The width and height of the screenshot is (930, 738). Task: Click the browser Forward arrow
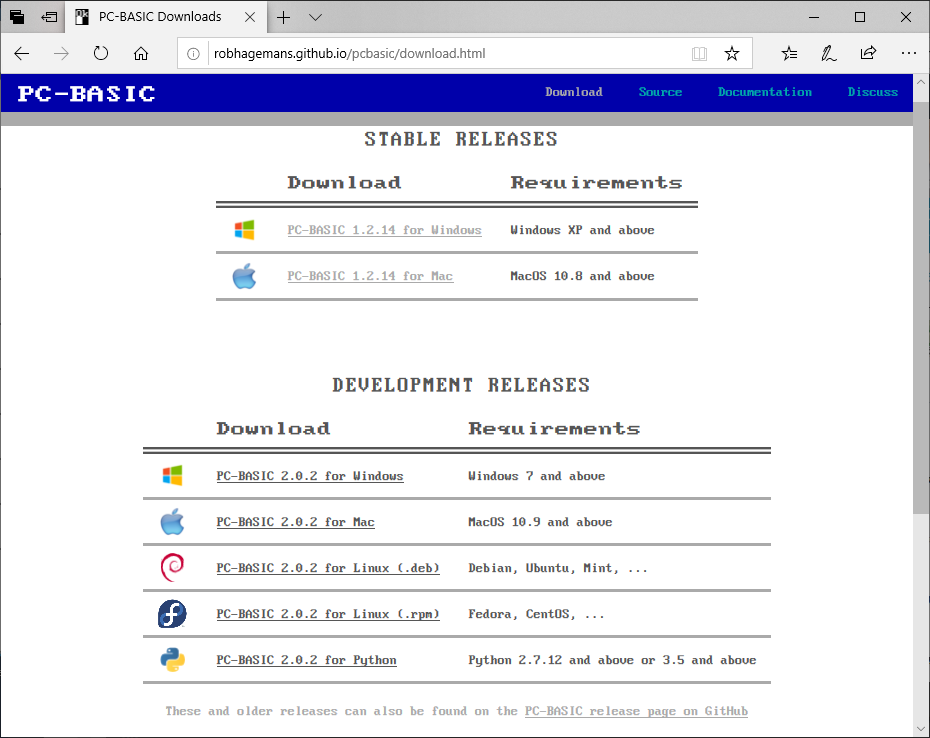[x=61, y=53]
